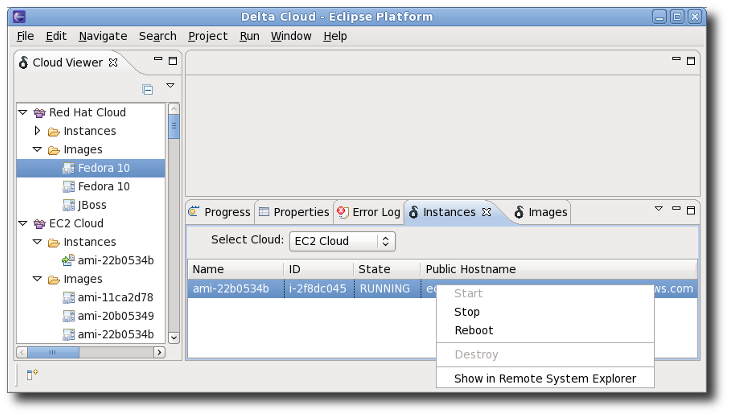Click the EC2 Cloud icon

click(x=40, y=224)
